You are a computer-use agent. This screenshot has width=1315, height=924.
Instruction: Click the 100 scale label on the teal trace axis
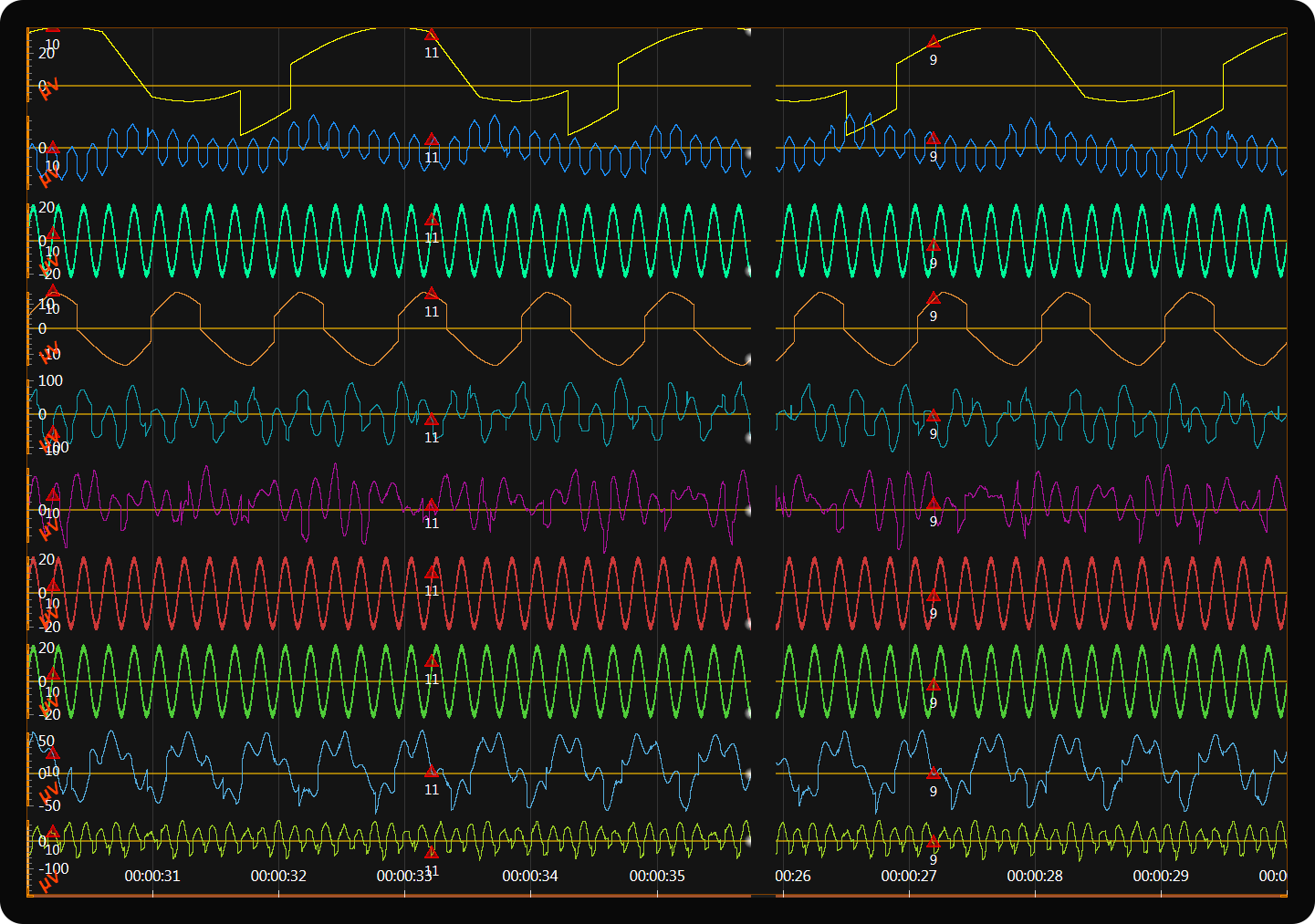[50, 380]
